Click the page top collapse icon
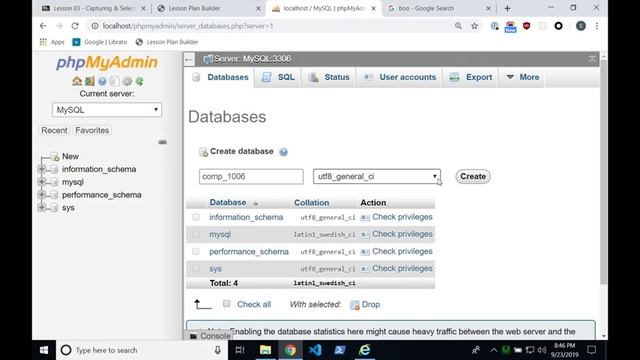Screen dimensions: 640x360 (x=592, y=59)
